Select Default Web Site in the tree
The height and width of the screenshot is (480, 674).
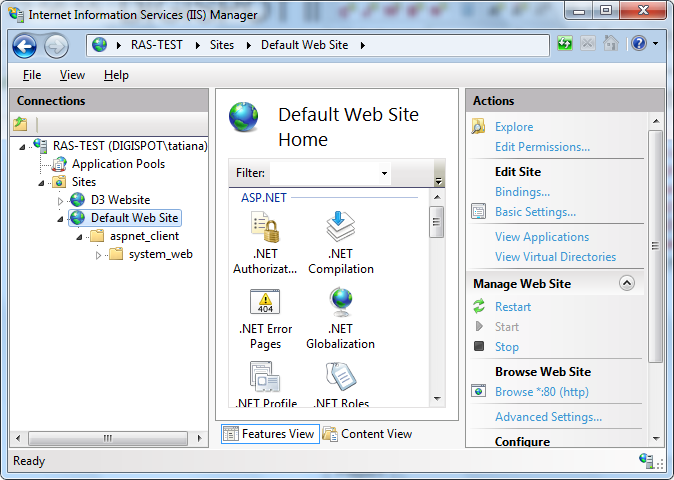click(x=135, y=218)
